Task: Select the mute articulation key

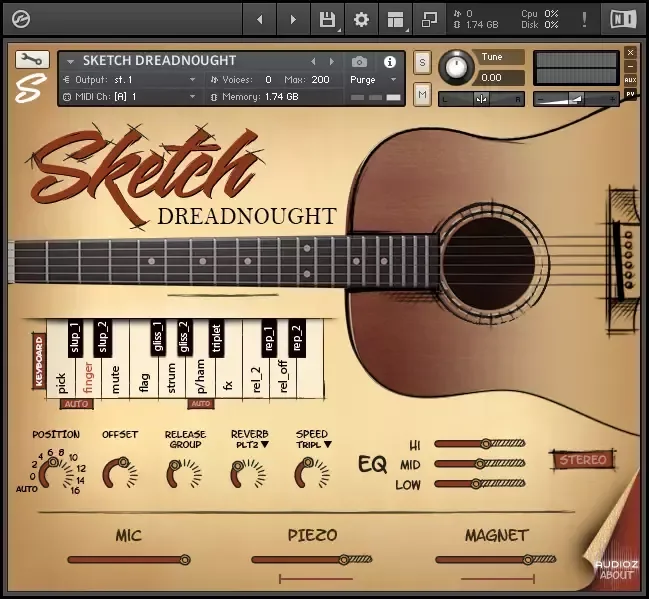Action: tap(115, 379)
